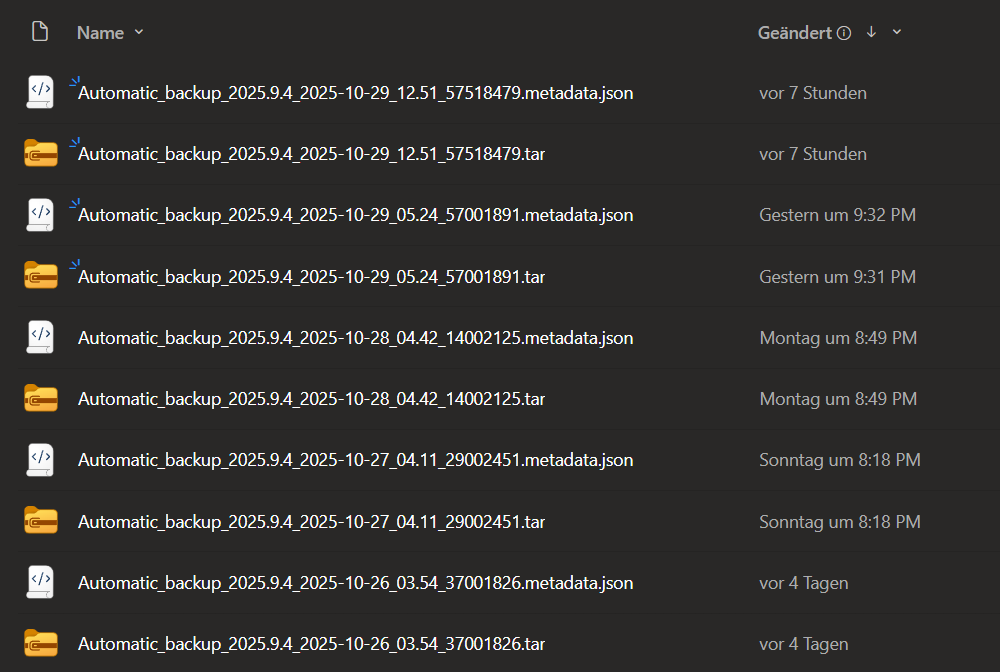Image resolution: width=1000 pixels, height=672 pixels.
Task: Click JSON icon for 03.54_37001826 metadata file
Action: pyautogui.click(x=40, y=583)
